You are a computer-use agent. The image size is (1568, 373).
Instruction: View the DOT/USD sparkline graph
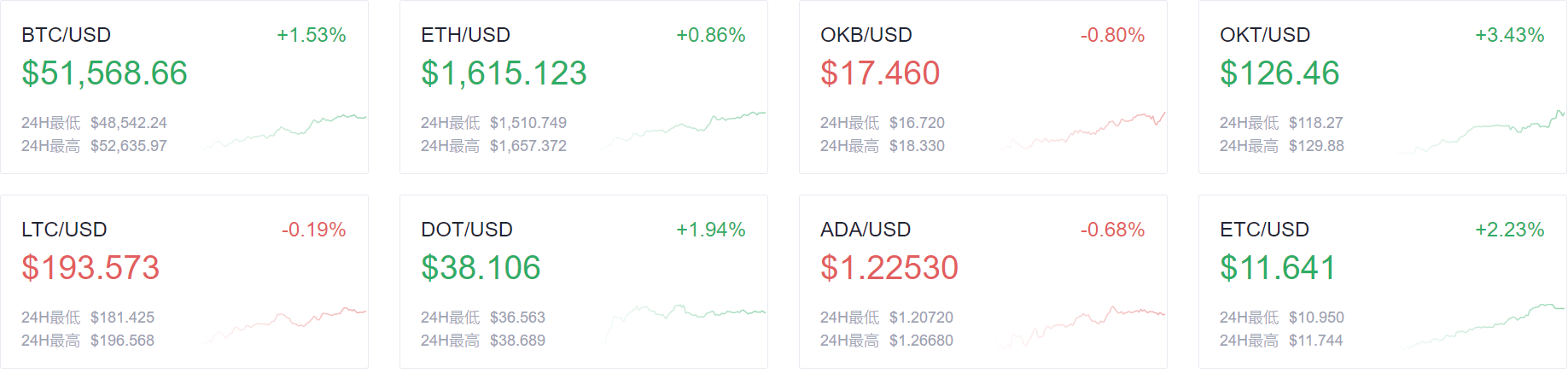681,324
